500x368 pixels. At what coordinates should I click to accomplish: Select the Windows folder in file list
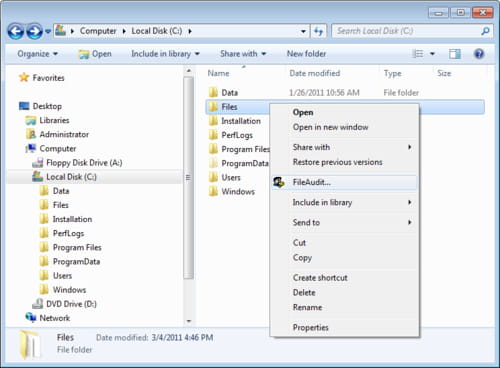point(231,192)
